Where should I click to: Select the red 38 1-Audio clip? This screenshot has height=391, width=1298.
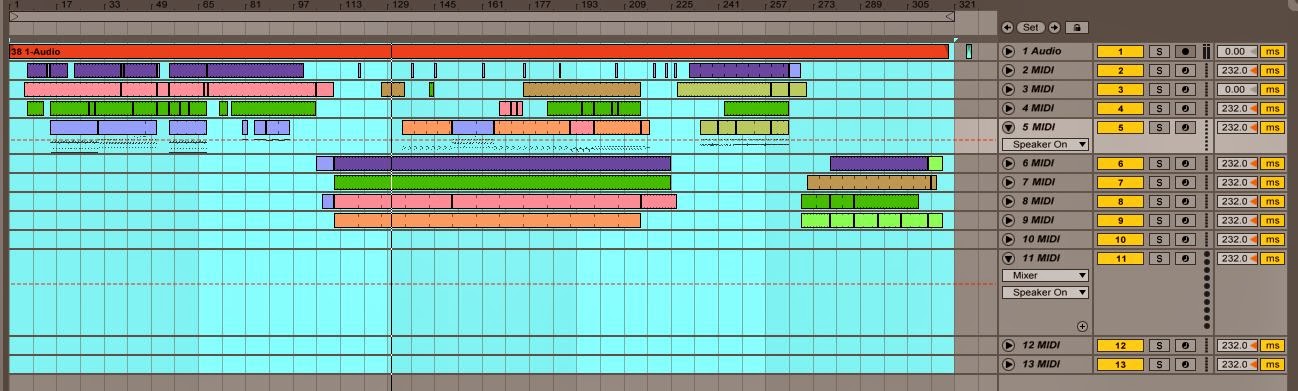pyautogui.click(x=478, y=51)
